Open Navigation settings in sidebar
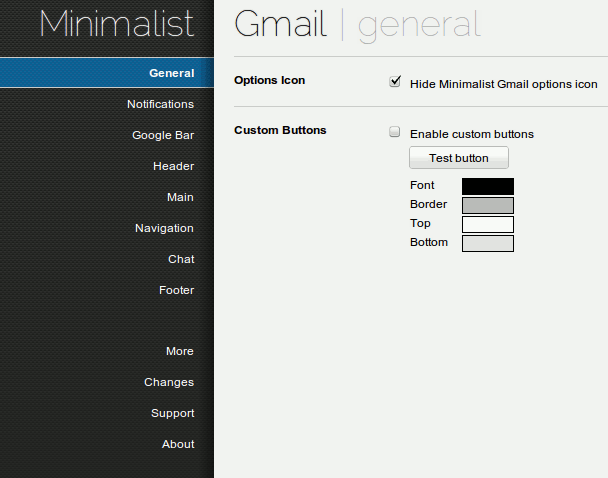Screen dimensions: 608x478 164,228
